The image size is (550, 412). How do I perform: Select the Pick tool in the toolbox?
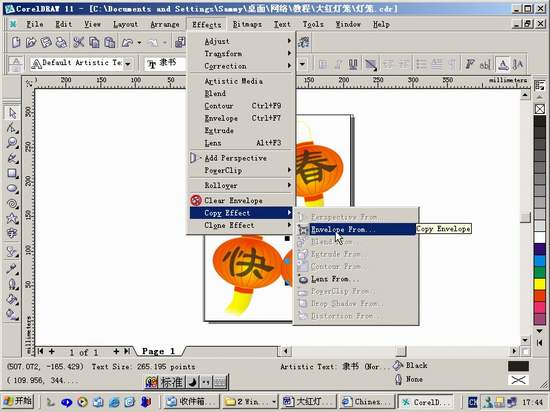pyautogui.click(x=12, y=113)
